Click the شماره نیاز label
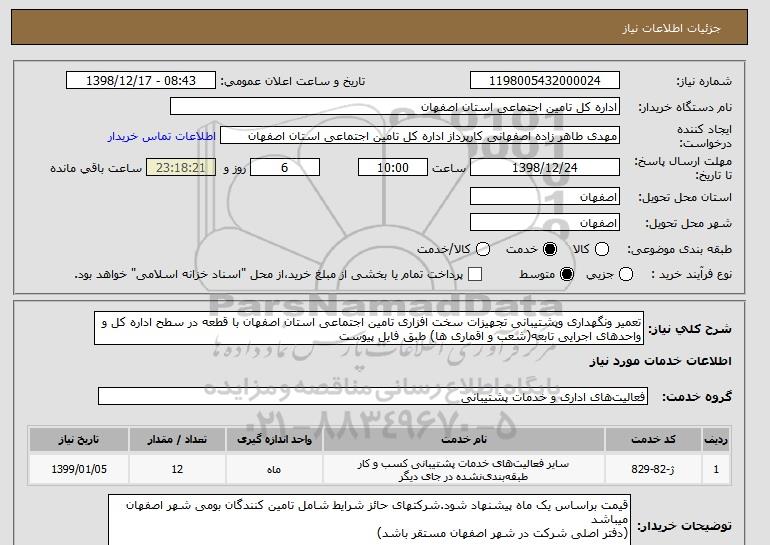770x545 pixels. [x=704, y=82]
